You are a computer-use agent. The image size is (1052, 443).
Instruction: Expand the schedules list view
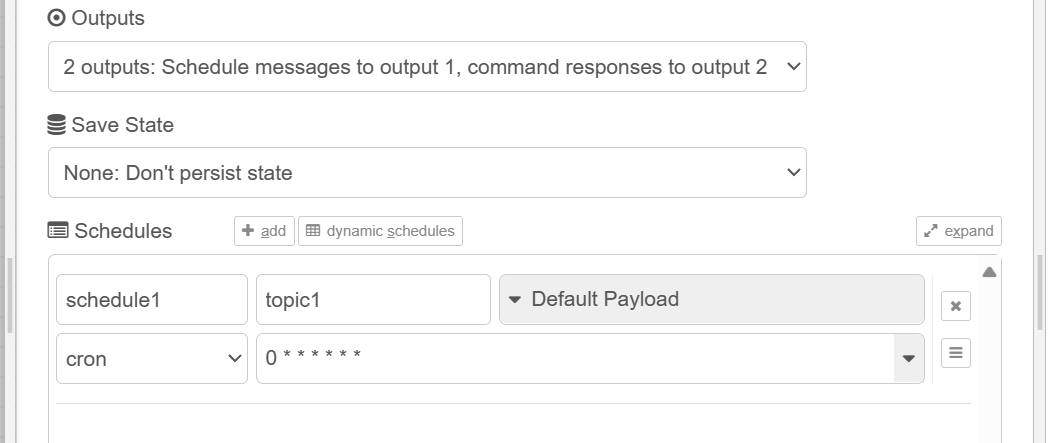coord(958,231)
